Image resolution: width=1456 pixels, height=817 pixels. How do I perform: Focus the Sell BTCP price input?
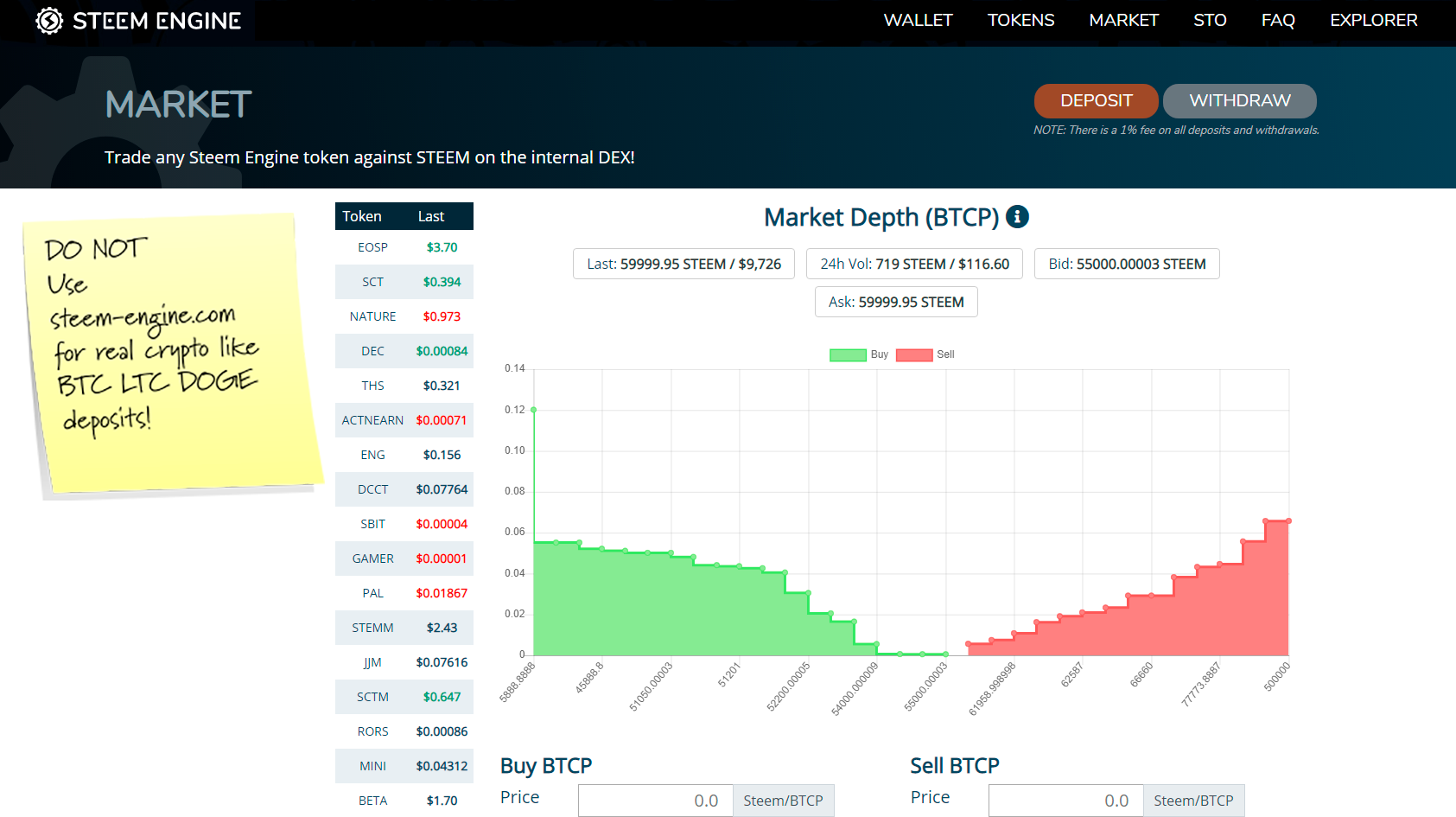point(1066,801)
